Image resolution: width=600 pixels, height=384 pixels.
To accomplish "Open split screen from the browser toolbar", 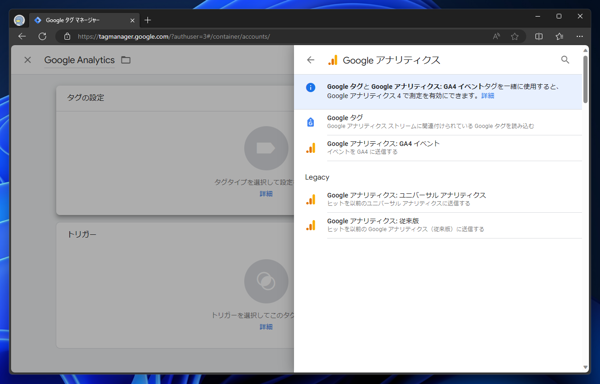I will (x=539, y=36).
